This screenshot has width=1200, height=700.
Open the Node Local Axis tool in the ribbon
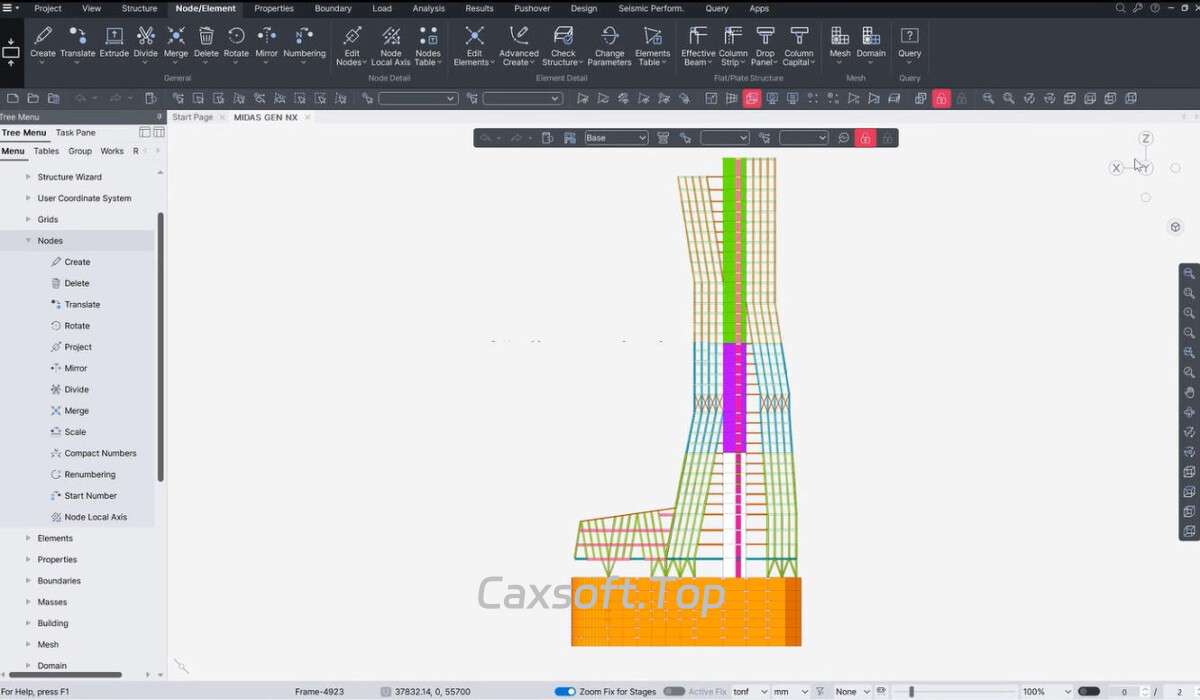coord(390,45)
